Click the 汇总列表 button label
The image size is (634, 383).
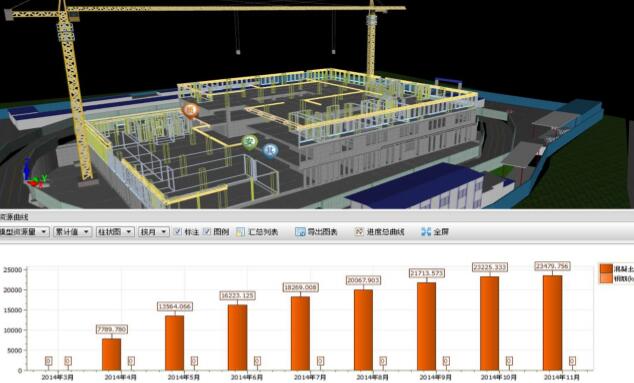(x=263, y=232)
